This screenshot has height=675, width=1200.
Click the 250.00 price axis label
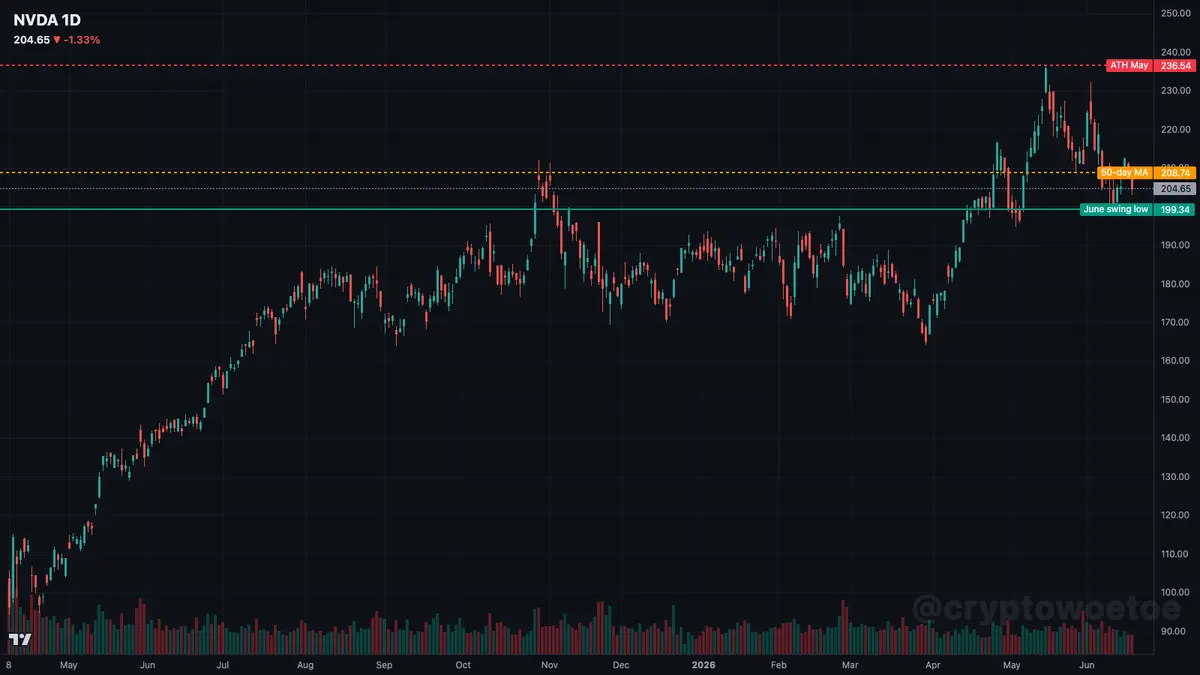(x=1174, y=13)
